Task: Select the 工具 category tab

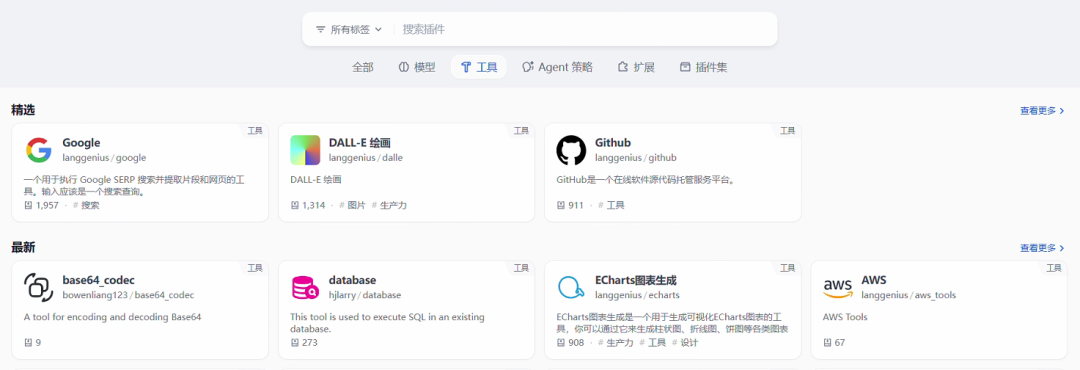Action: 479,67
